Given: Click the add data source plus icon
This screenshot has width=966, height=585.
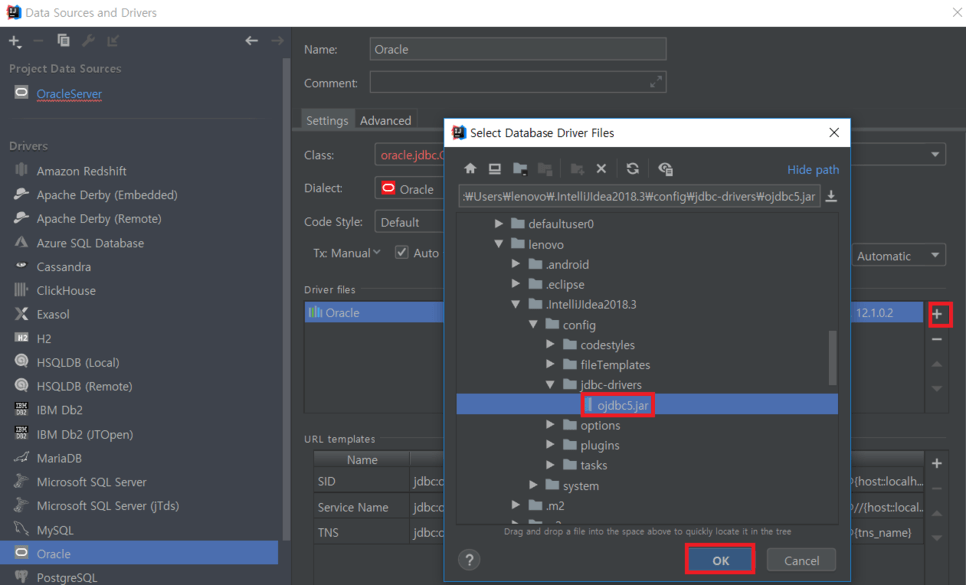Looking at the screenshot, I should click(x=14, y=41).
